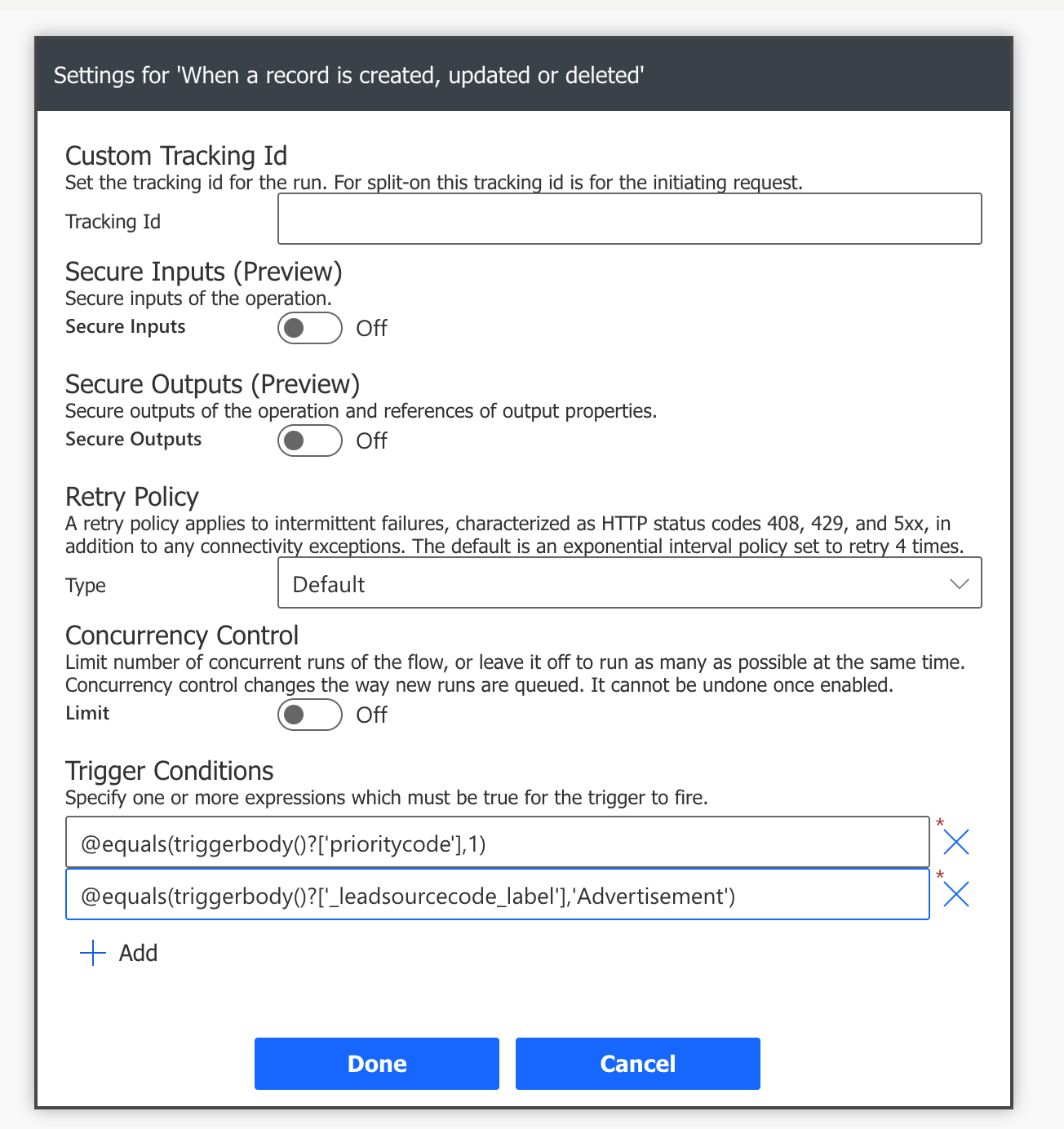Turn on Secure Outputs
This screenshot has height=1129, width=1064.
(x=309, y=441)
